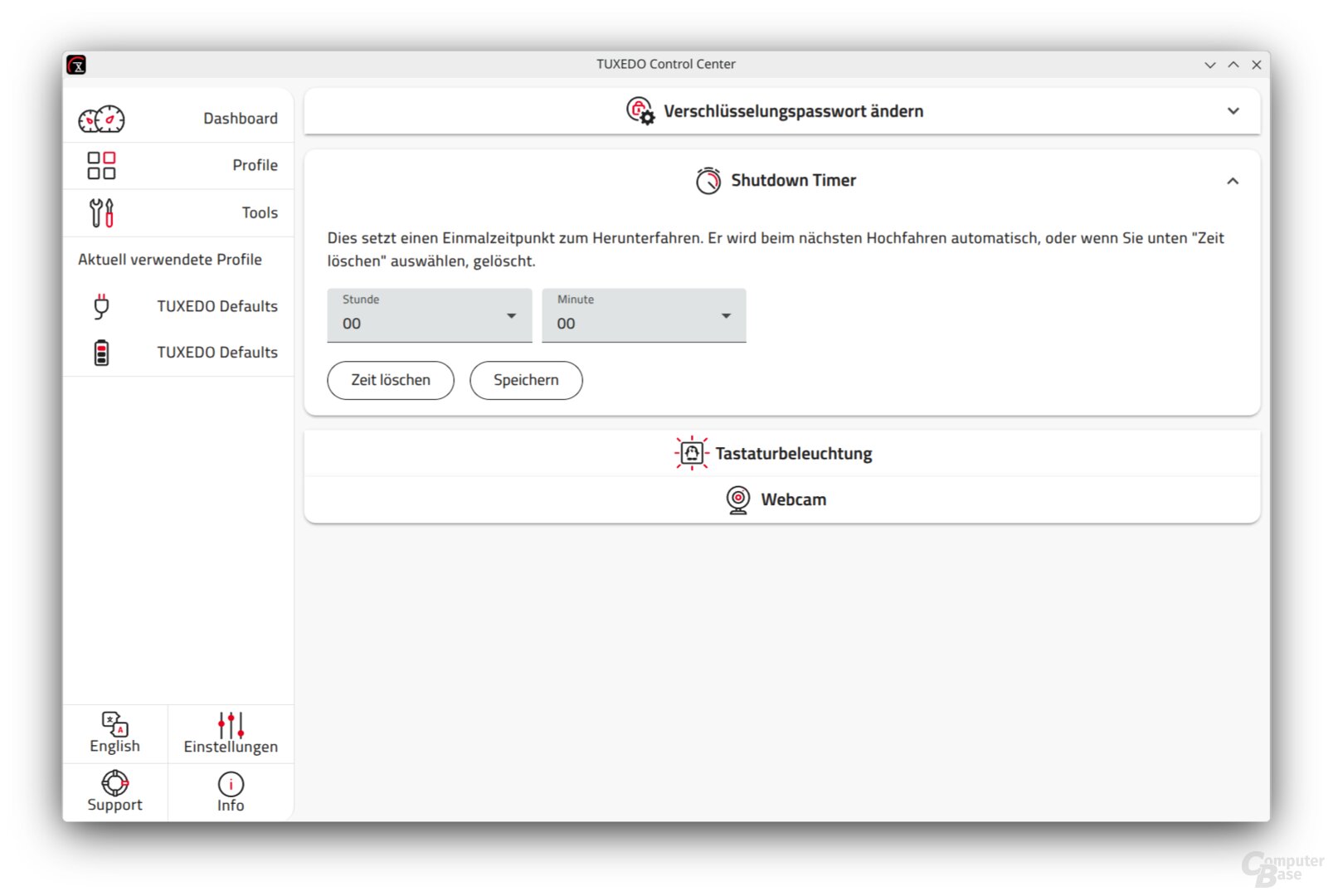Click the Shutdown Timer heading text

794,180
